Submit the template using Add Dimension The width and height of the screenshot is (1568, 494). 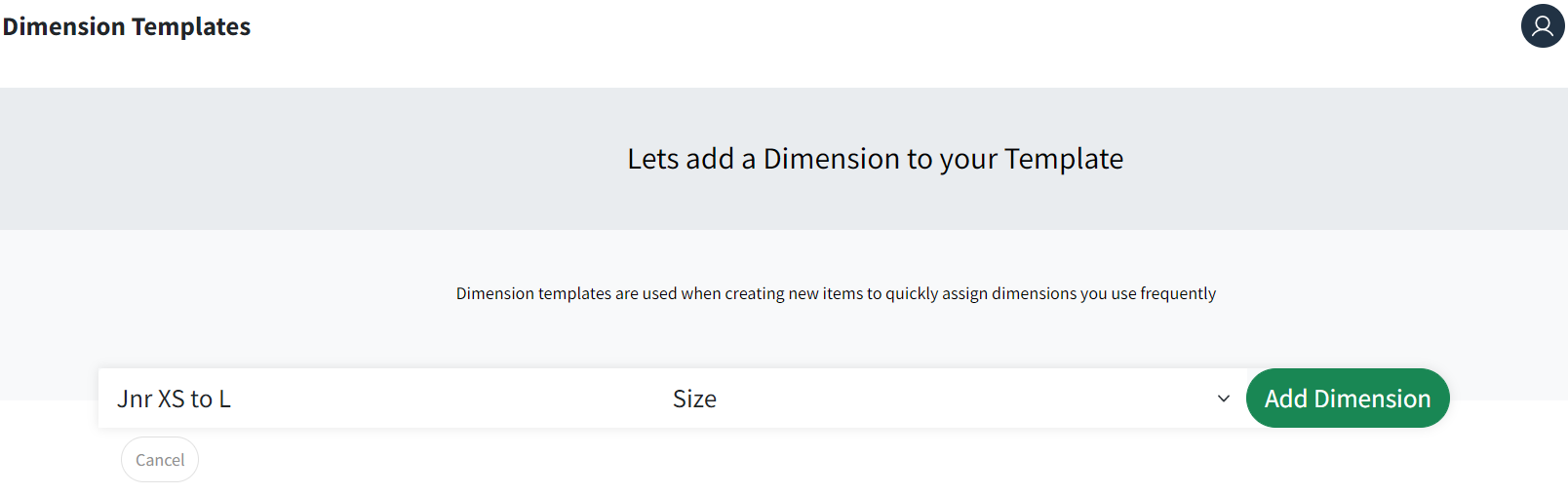pos(1348,398)
